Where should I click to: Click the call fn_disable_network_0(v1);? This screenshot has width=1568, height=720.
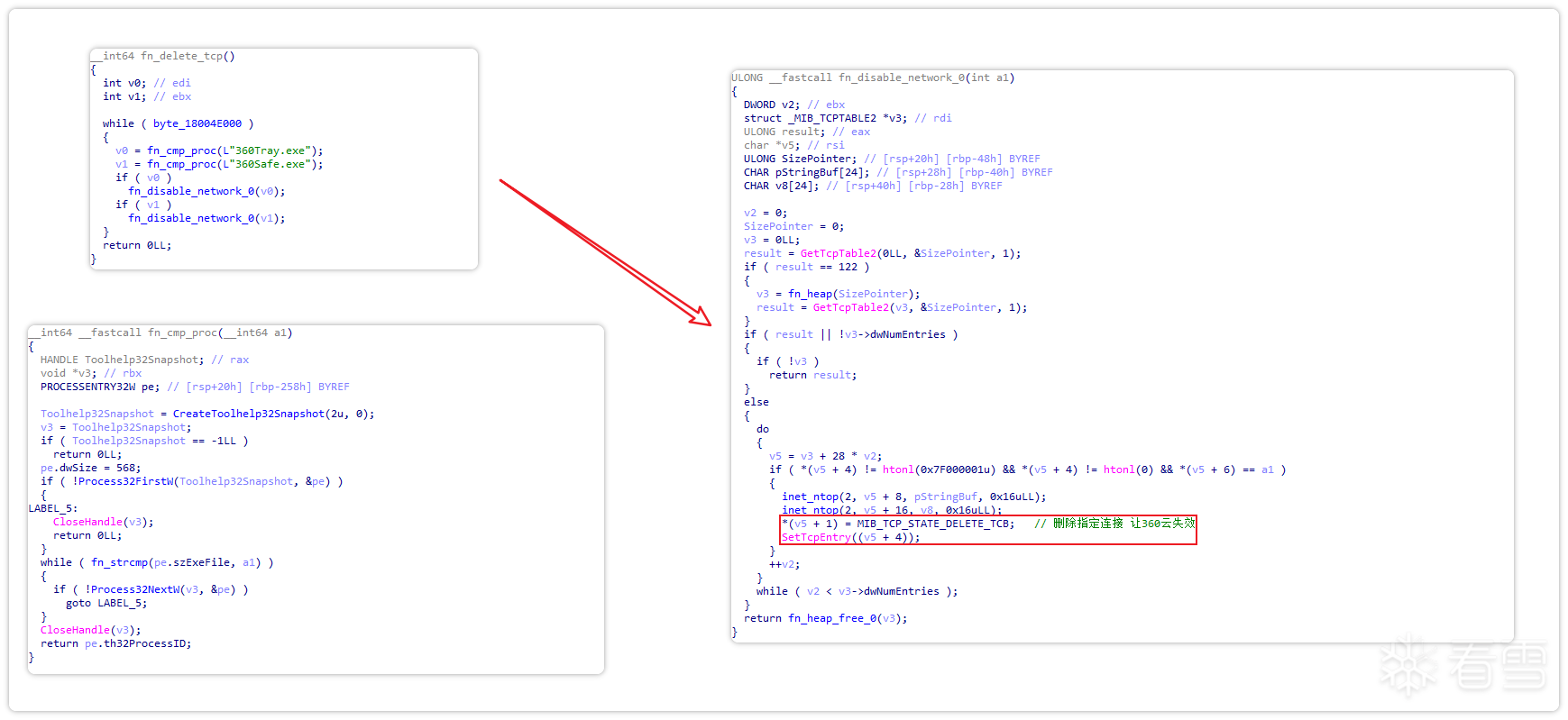(206, 218)
